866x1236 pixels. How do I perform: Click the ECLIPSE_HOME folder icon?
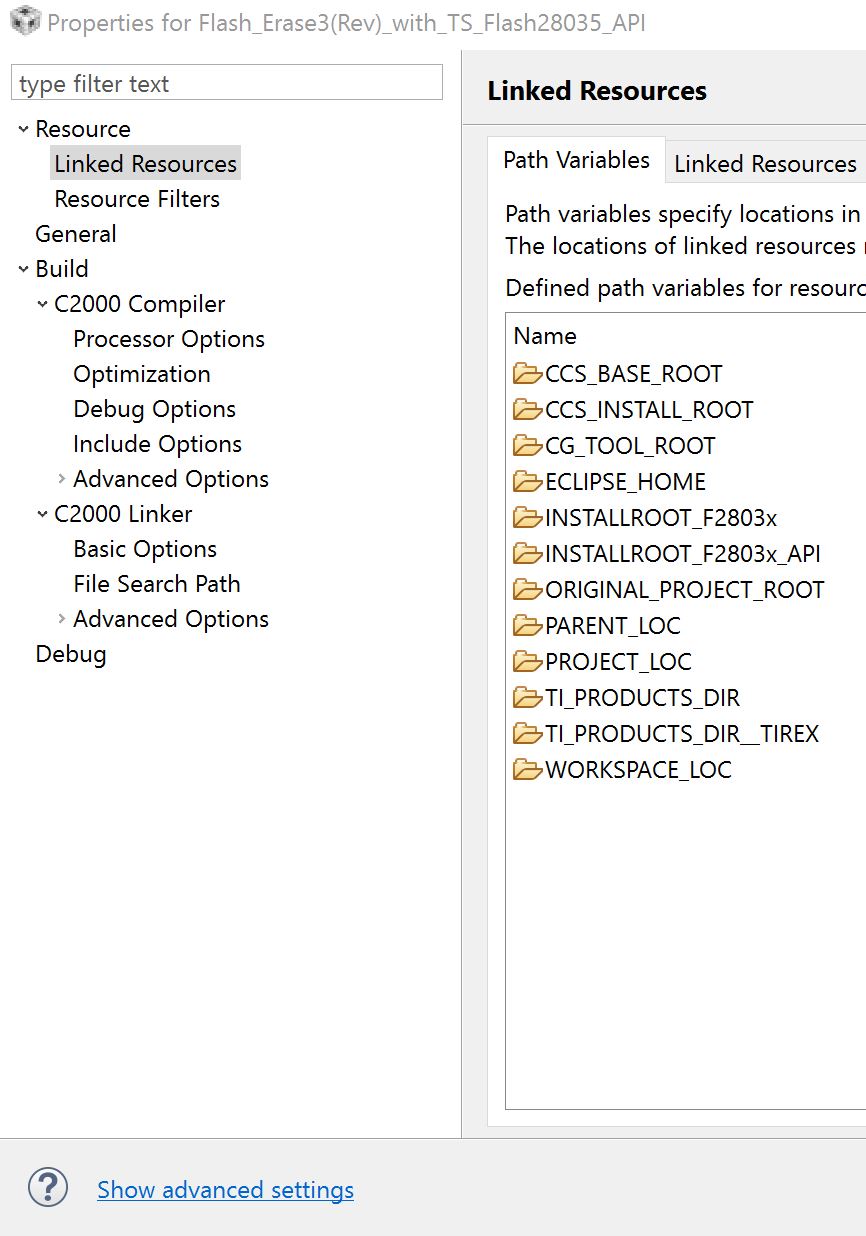coord(527,482)
